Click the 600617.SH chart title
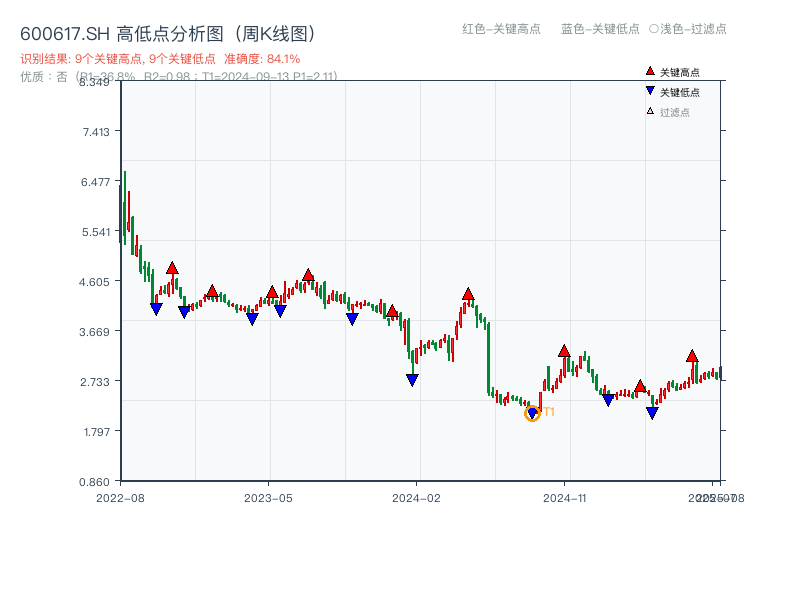The image size is (800, 600). pos(168,34)
